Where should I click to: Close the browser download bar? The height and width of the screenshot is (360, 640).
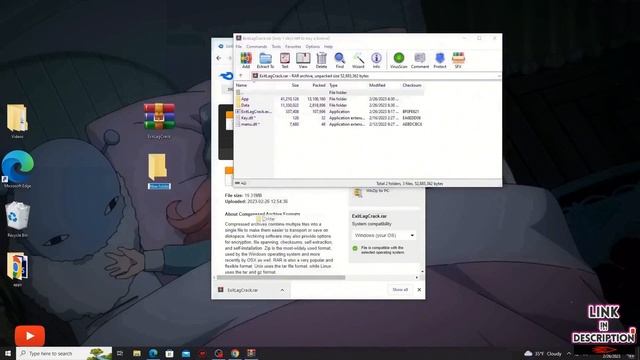coord(419,290)
